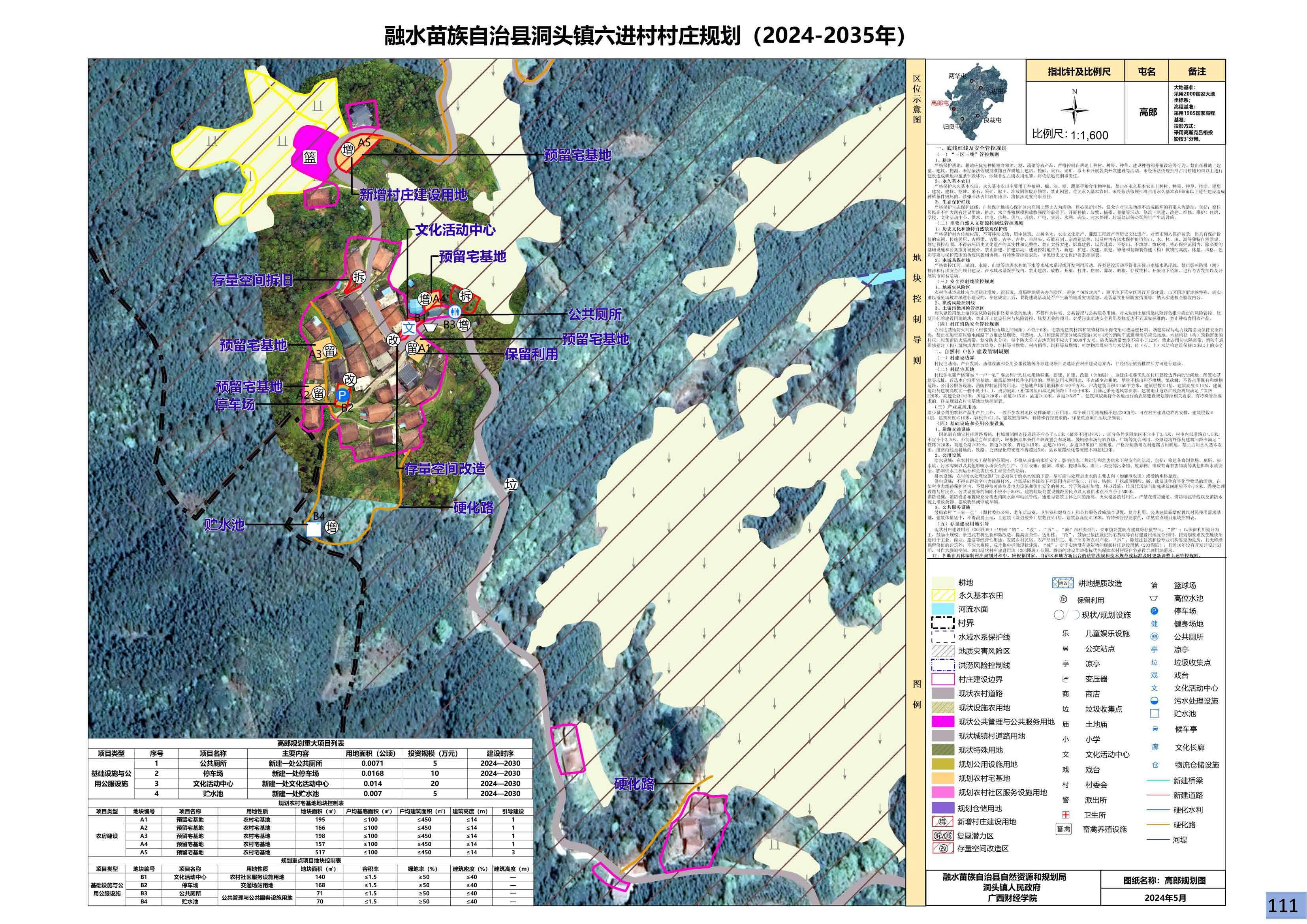Viewport: 1307px width, 924px height.
Task: Click the white water storage pool square B4
Action: coord(314,529)
